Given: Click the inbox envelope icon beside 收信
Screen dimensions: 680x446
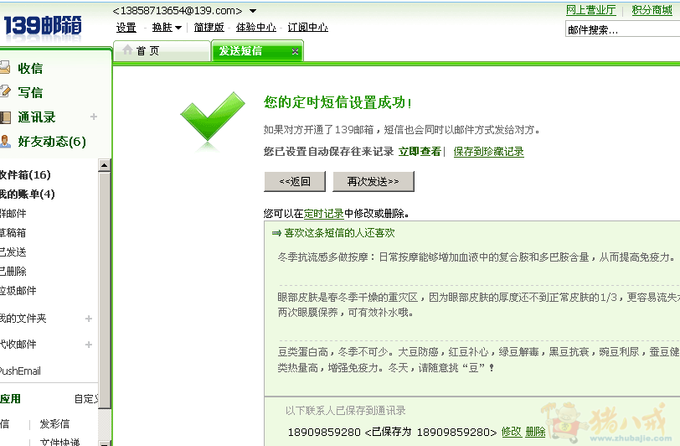Looking at the screenshot, I should pos(5,68).
